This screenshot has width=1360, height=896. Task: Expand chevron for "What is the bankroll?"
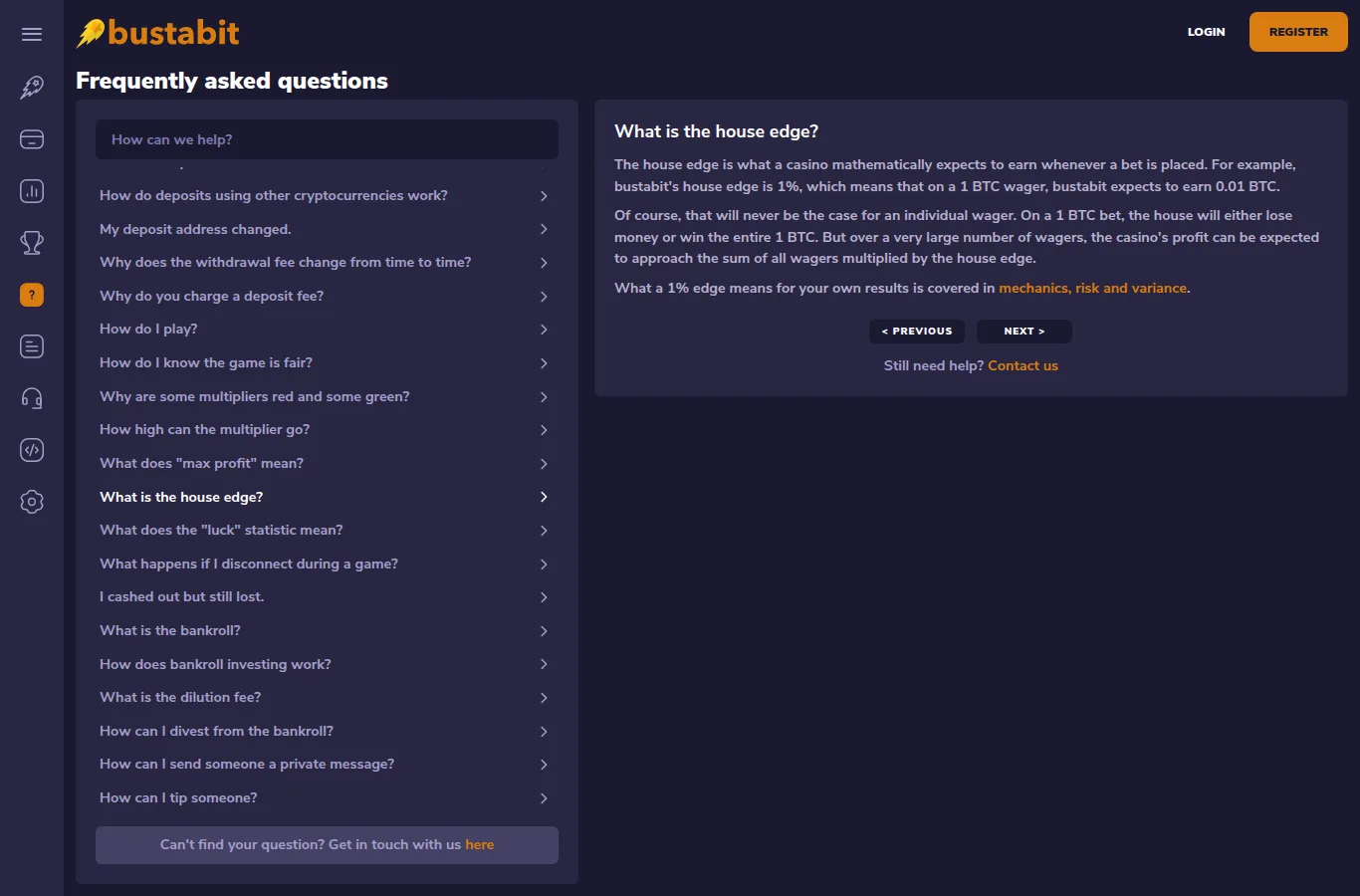[x=544, y=631]
